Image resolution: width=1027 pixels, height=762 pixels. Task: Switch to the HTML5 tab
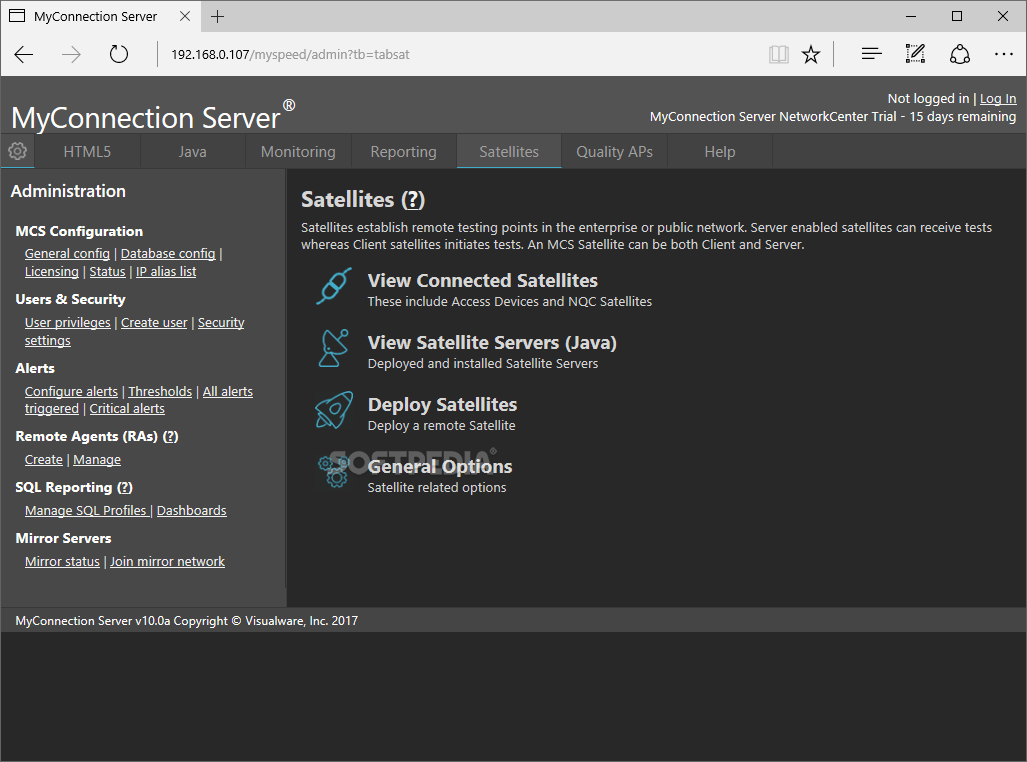click(87, 151)
